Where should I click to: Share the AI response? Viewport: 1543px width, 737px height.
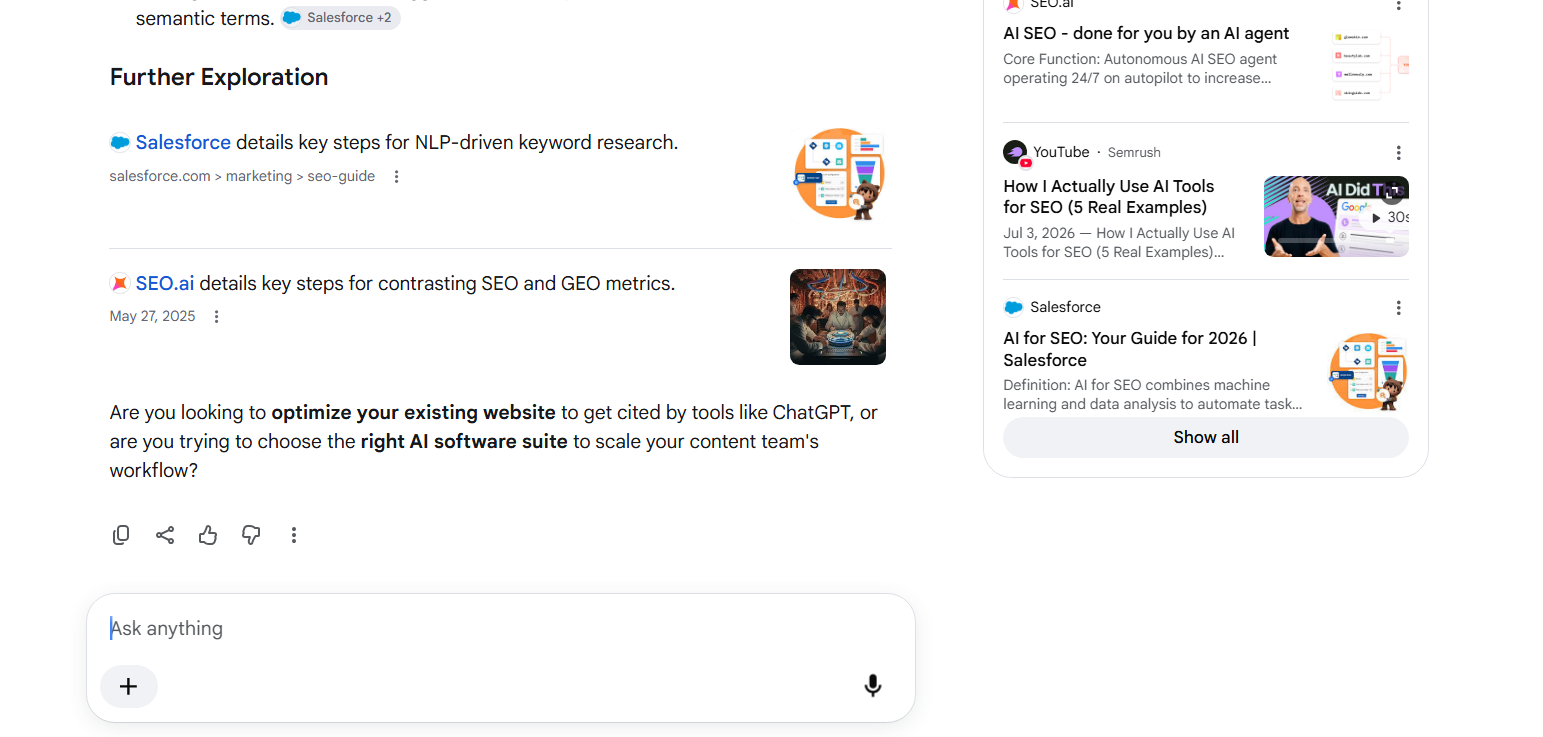pyautogui.click(x=165, y=535)
